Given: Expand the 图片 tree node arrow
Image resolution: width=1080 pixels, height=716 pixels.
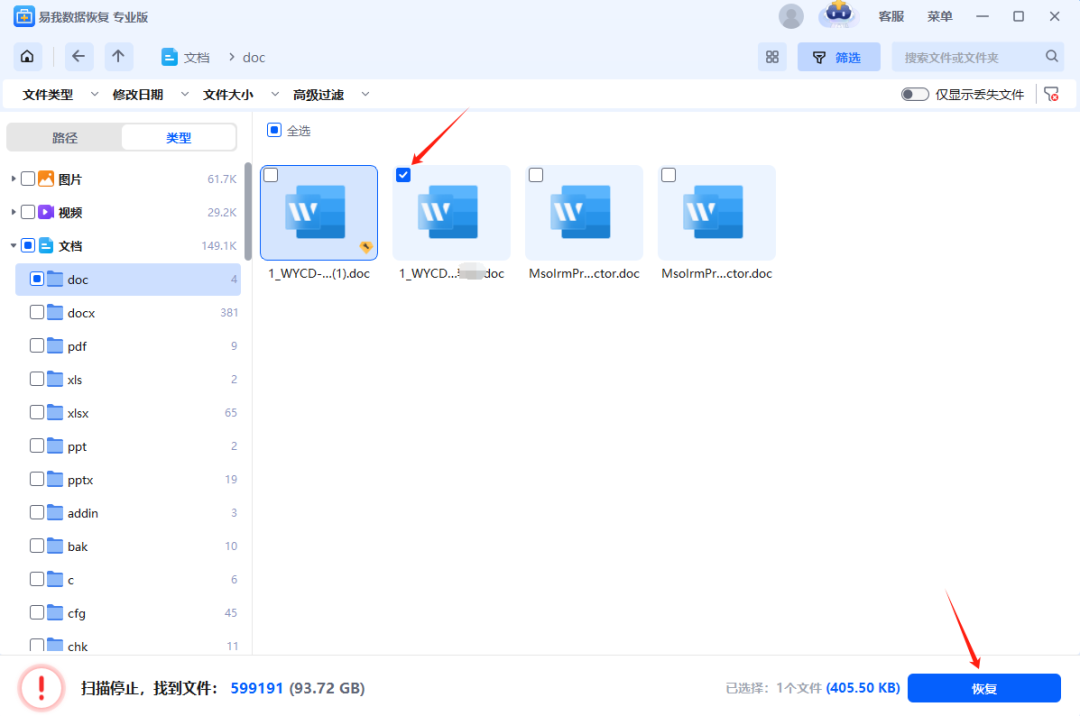Looking at the screenshot, I should point(13,179).
